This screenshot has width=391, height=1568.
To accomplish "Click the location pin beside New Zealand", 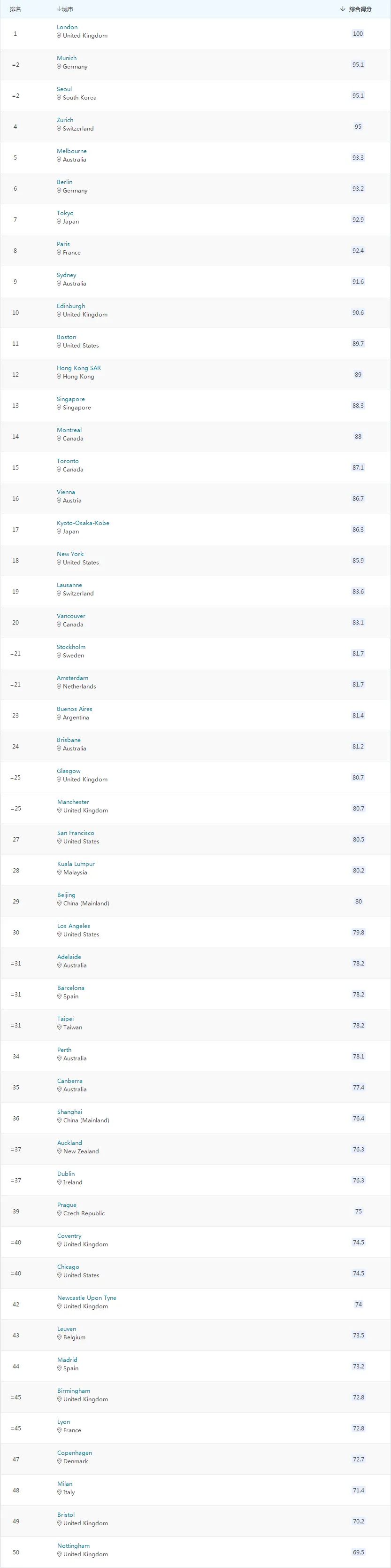I will (60, 1151).
